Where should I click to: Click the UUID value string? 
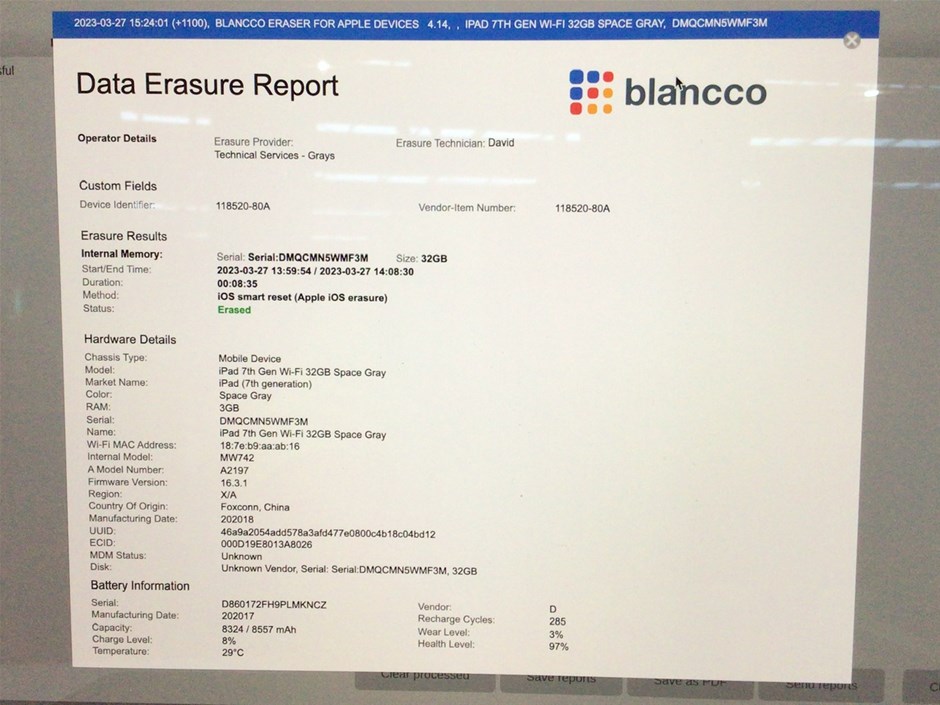click(327, 534)
